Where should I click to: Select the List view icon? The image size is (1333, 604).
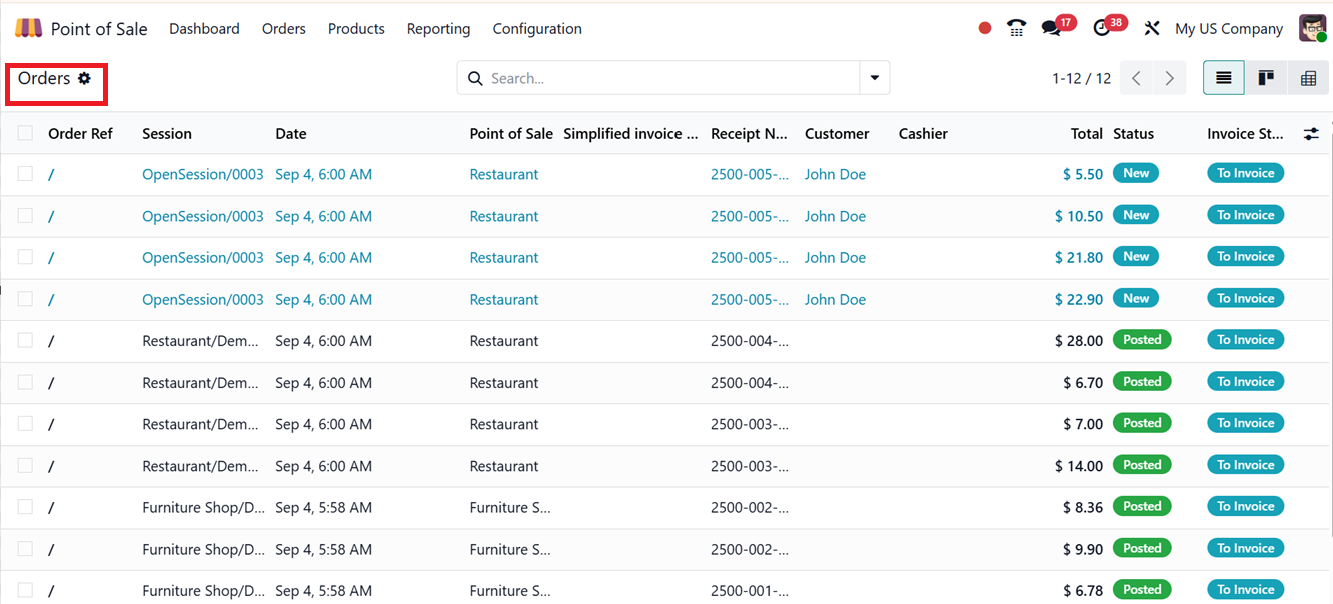pos(1224,78)
